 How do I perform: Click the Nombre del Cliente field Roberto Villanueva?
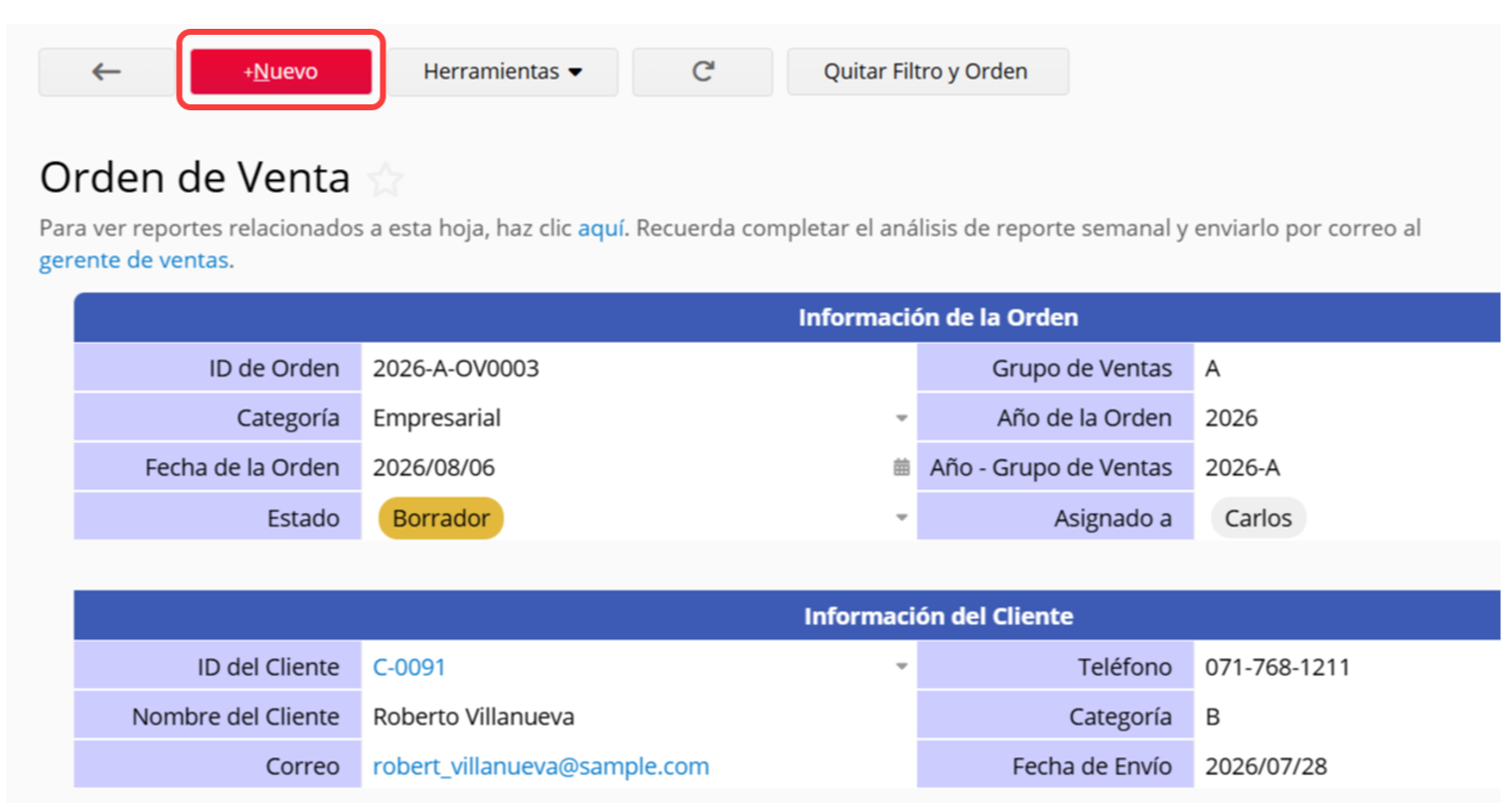[x=473, y=717]
